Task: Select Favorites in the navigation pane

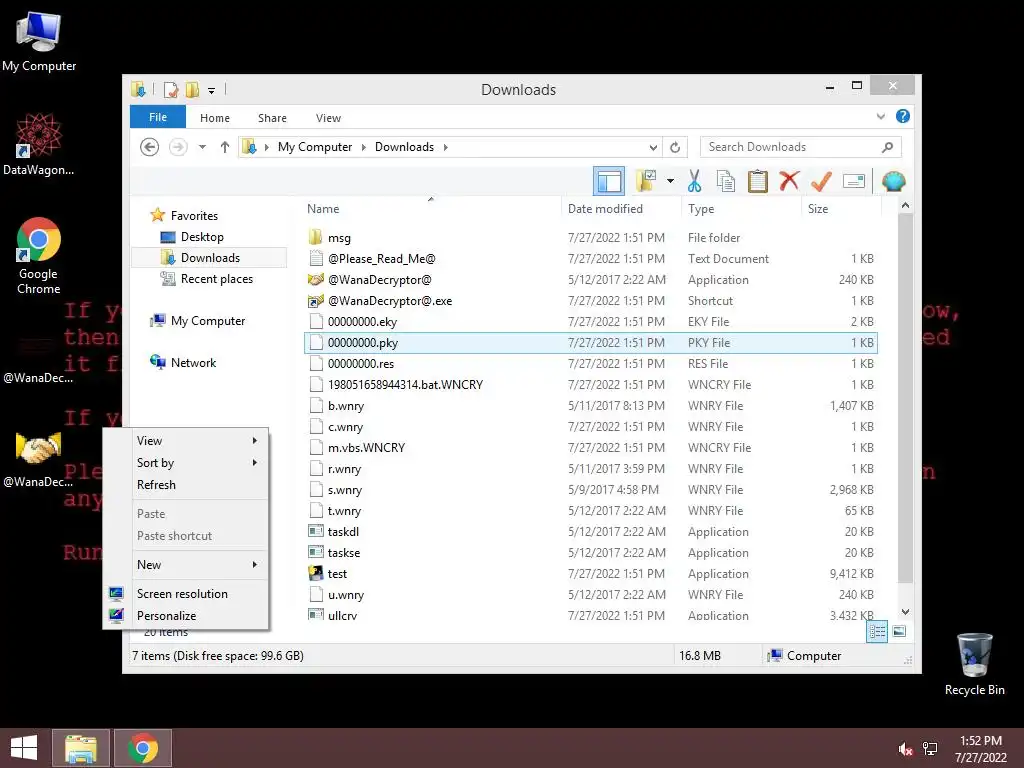Action: pos(194,216)
